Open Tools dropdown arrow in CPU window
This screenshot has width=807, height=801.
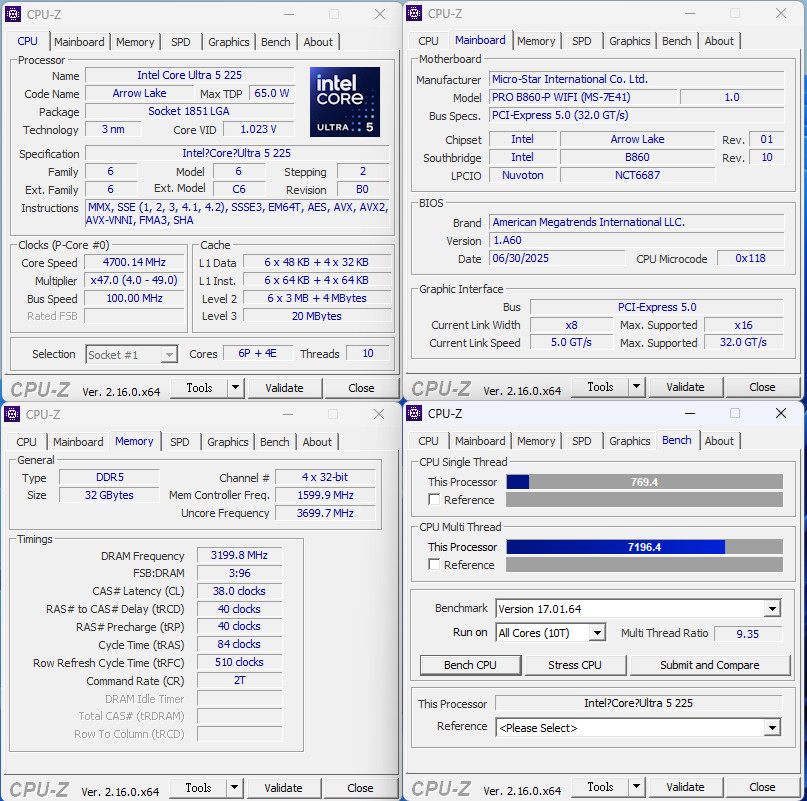pos(236,388)
